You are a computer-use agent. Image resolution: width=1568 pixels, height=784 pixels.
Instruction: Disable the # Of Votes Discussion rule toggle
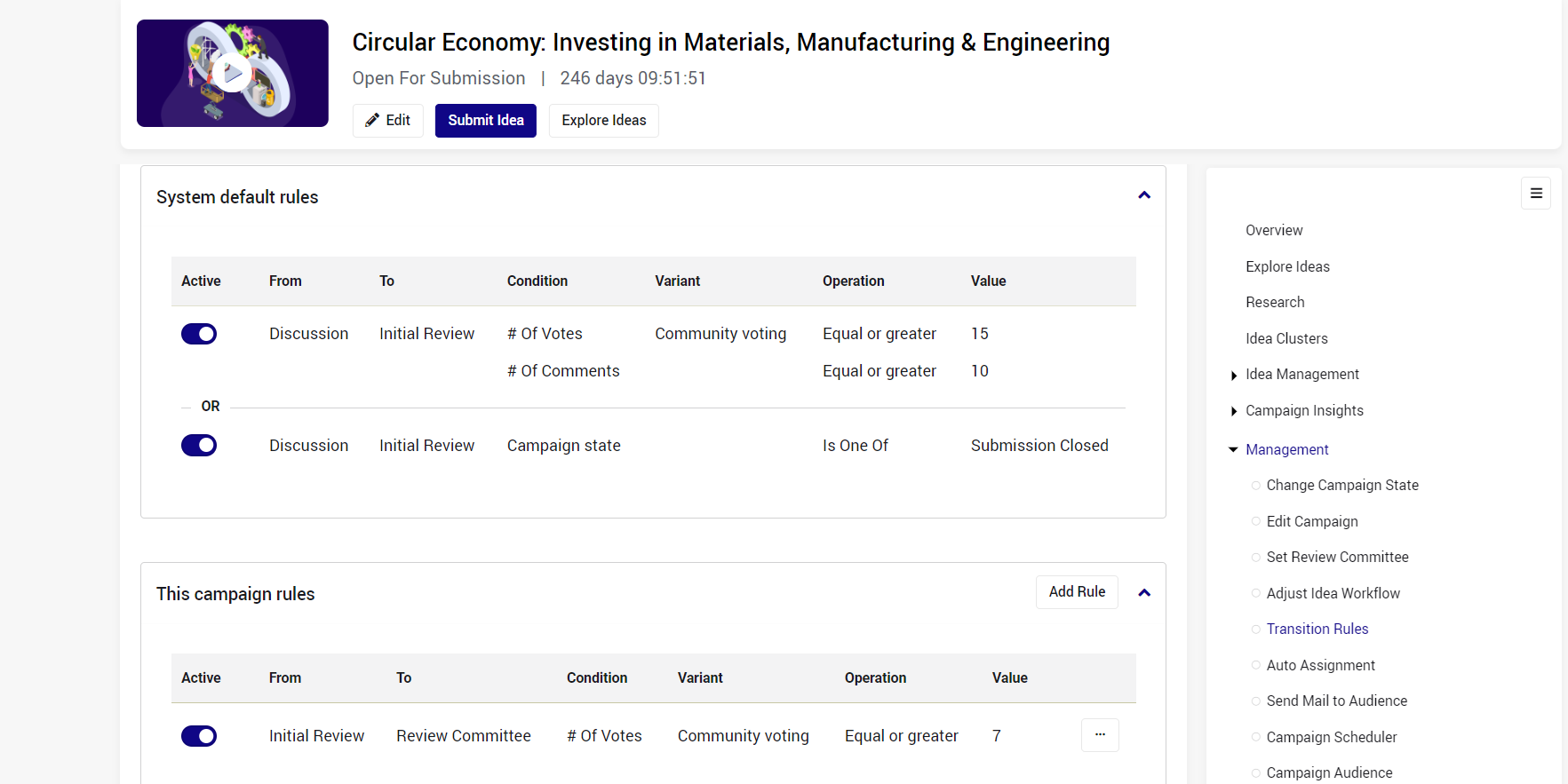click(x=199, y=334)
